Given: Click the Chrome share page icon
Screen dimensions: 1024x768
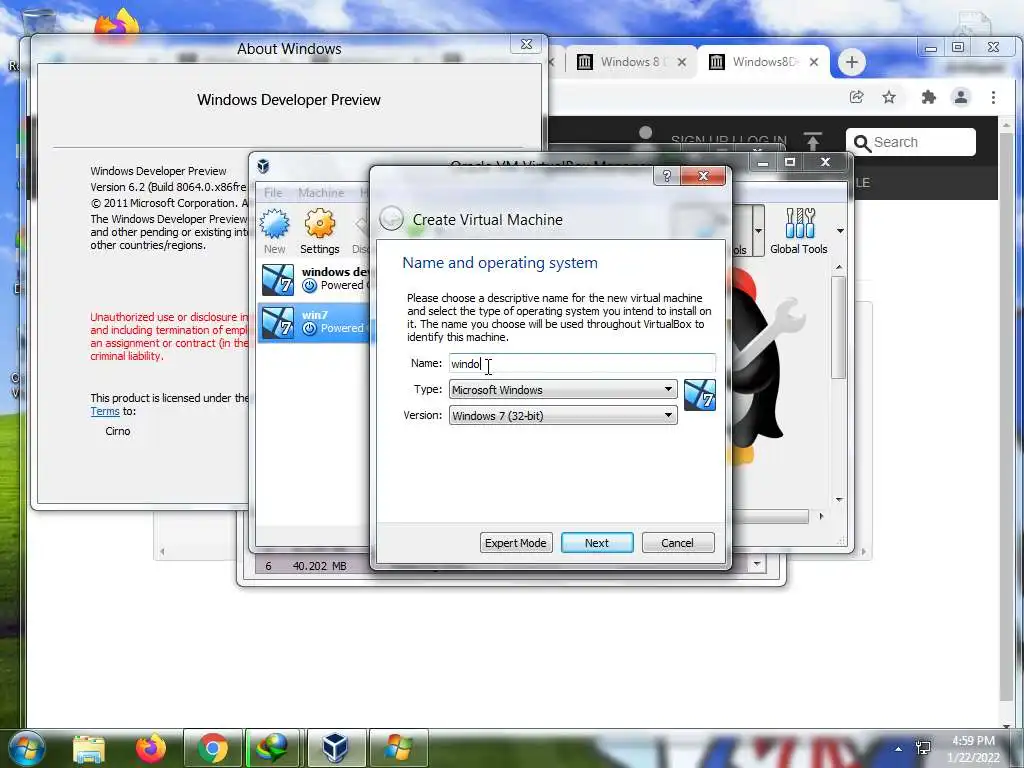Looking at the screenshot, I should (856, 97).
